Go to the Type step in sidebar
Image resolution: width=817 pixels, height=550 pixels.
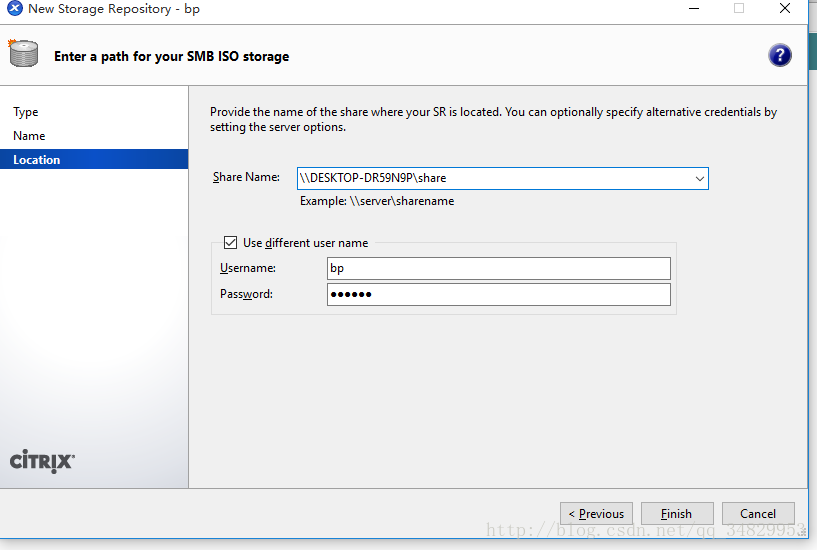[26, 112]
